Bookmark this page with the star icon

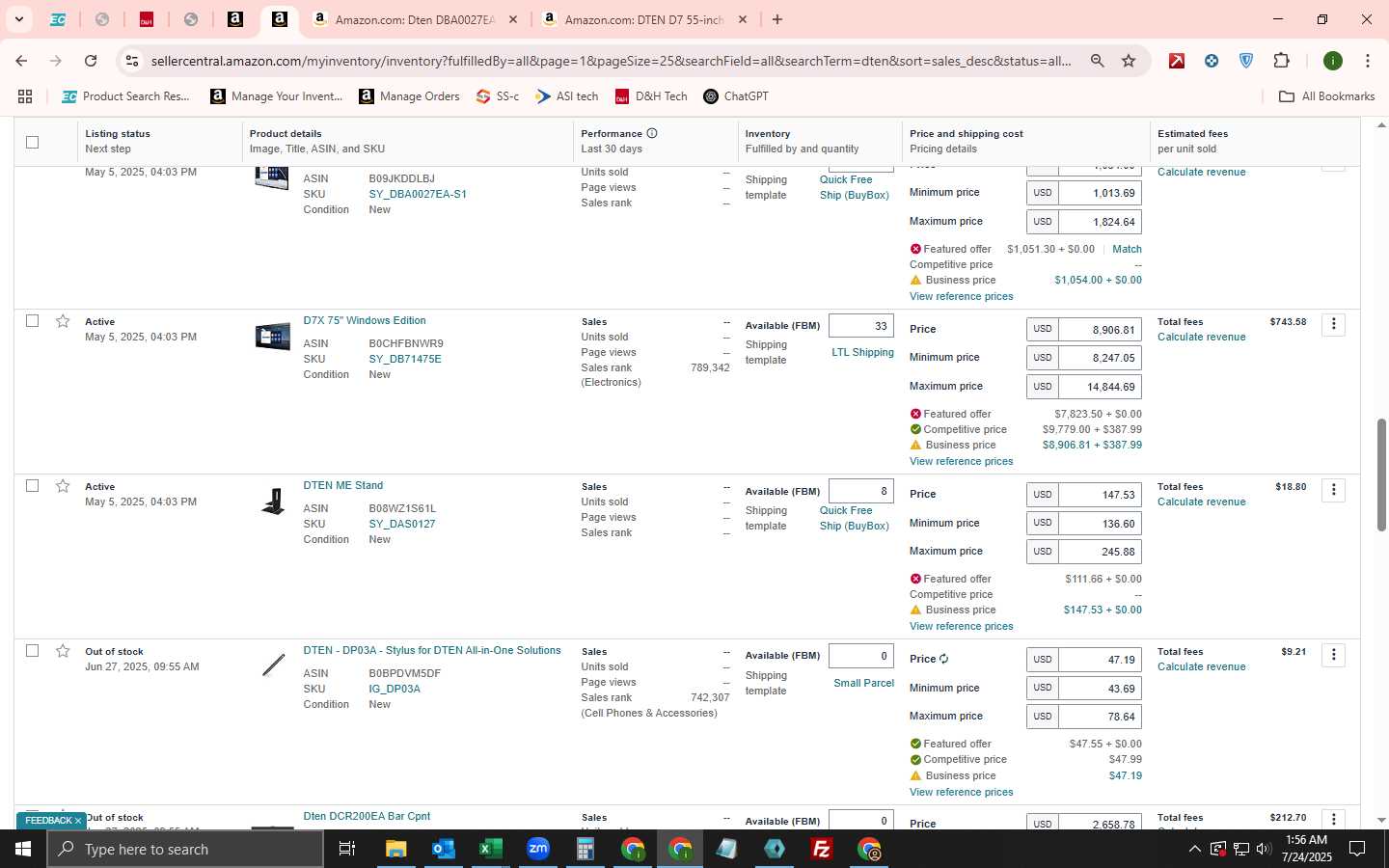pyautogui.click(x=1129, y=61)
